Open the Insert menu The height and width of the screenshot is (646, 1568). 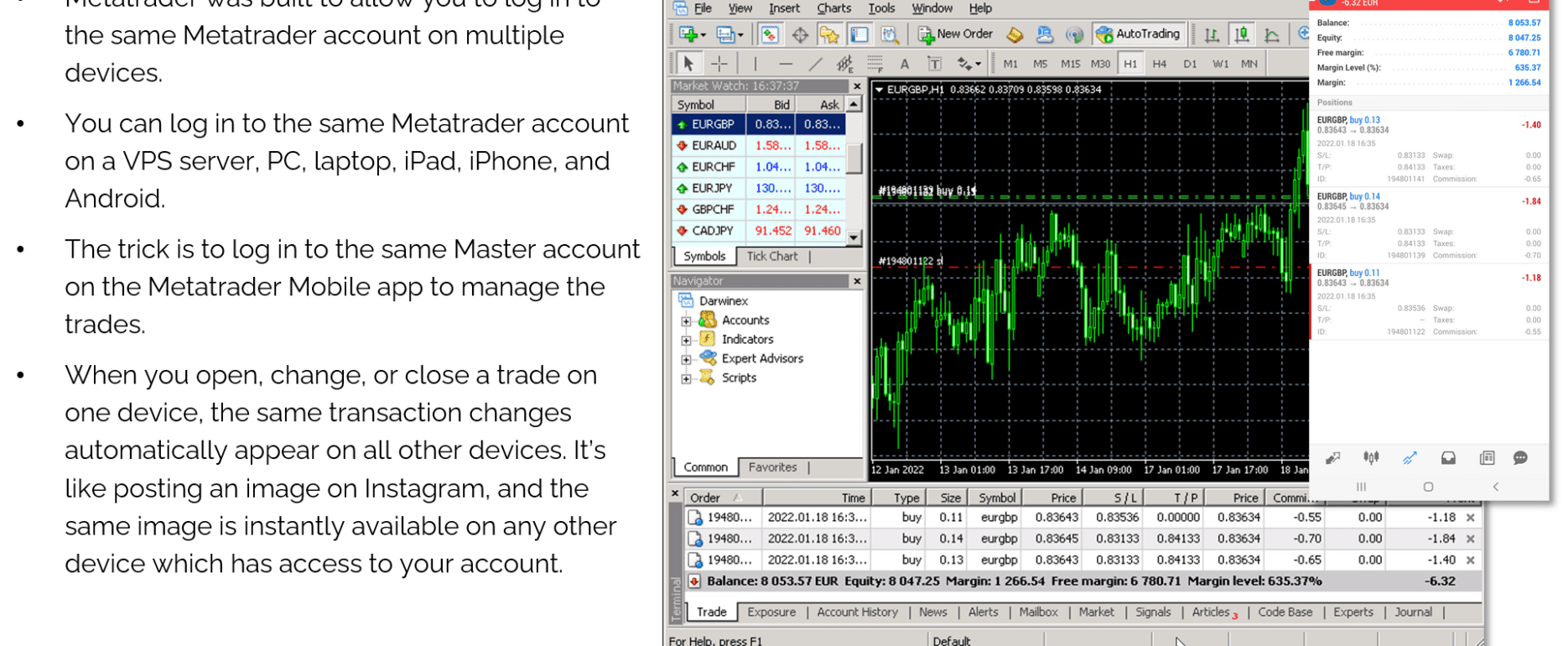(x=784, y=8)
